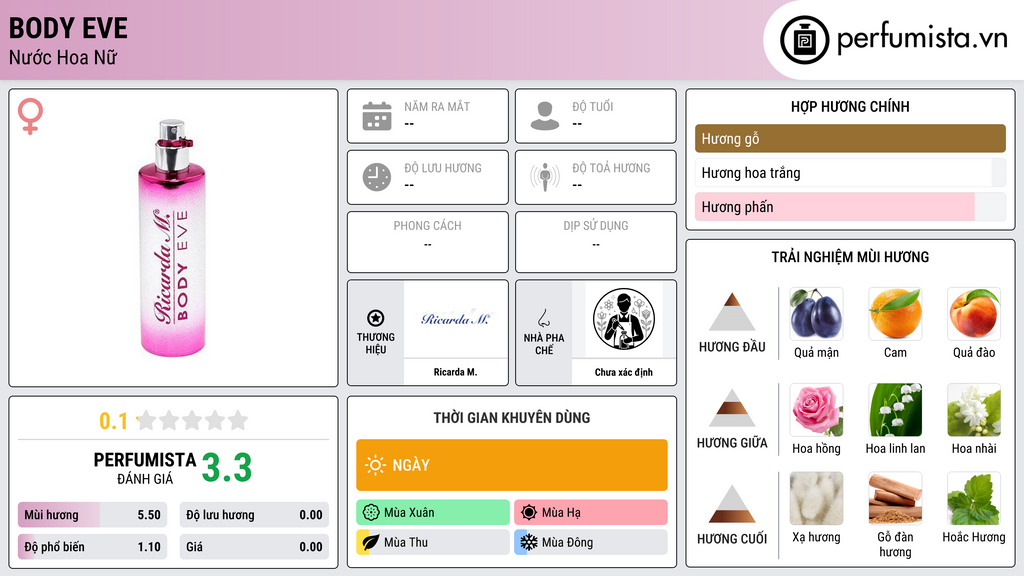Click the Giá 0.00 rating bar
Image resolution: width=1024 pixels, height=576 pixels.
(x=254, y=547)
